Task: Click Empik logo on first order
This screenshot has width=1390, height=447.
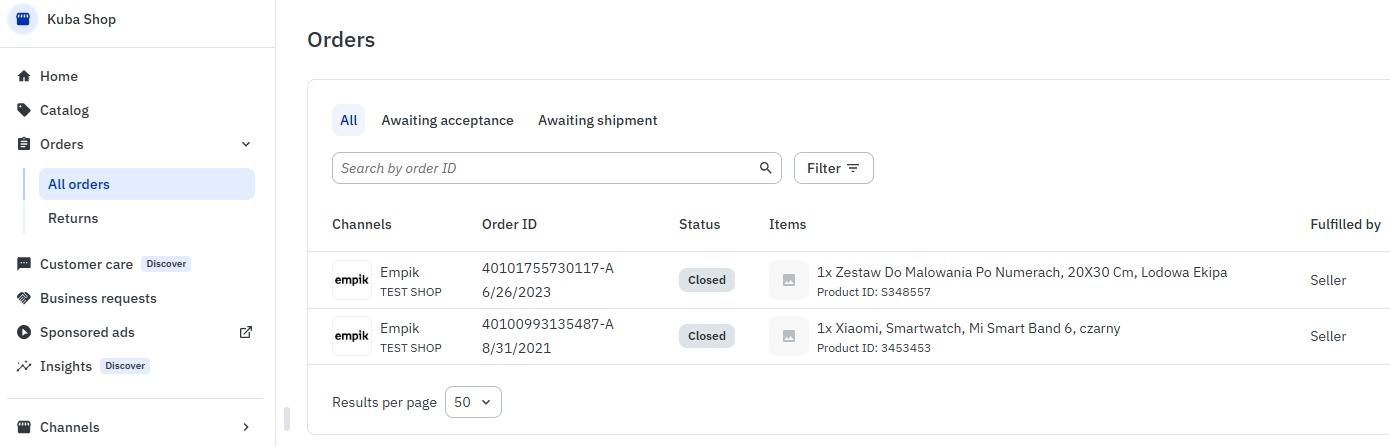Action: [x=351, y=280]
